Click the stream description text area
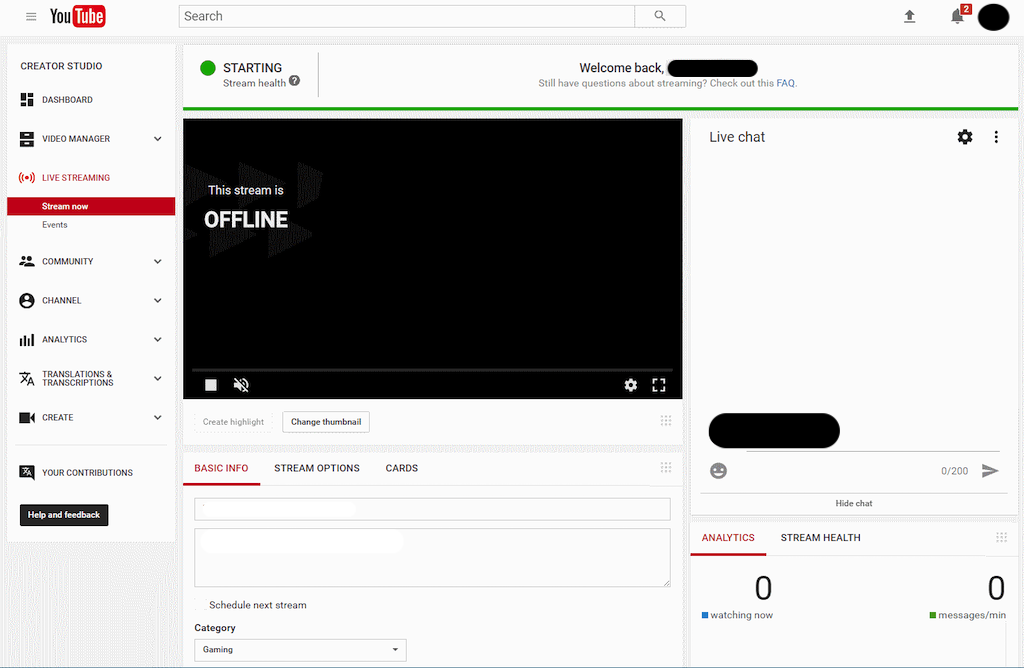1024x668 pixels. 432,558
